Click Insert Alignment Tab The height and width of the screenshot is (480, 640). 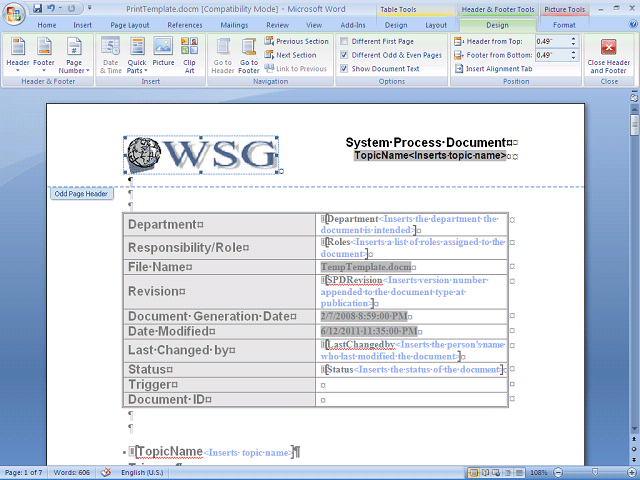(493, 69)
